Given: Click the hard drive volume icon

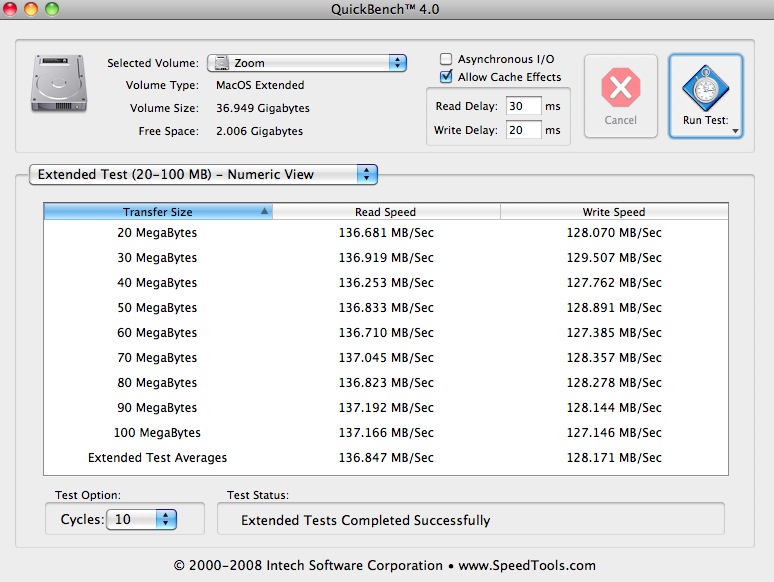Looking at the screenshot, I should click(x=59, y=83).
